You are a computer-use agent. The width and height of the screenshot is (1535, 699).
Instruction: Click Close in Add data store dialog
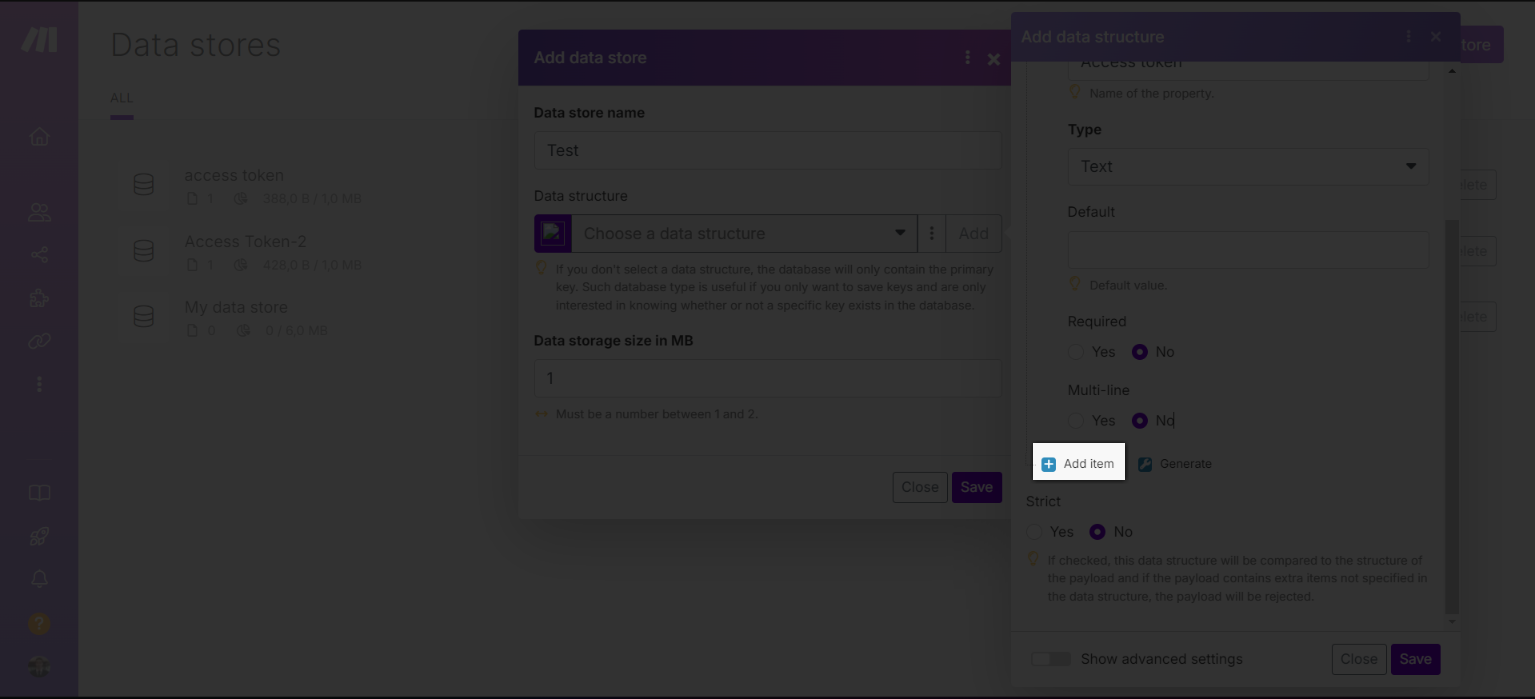(x=920, y=487)
